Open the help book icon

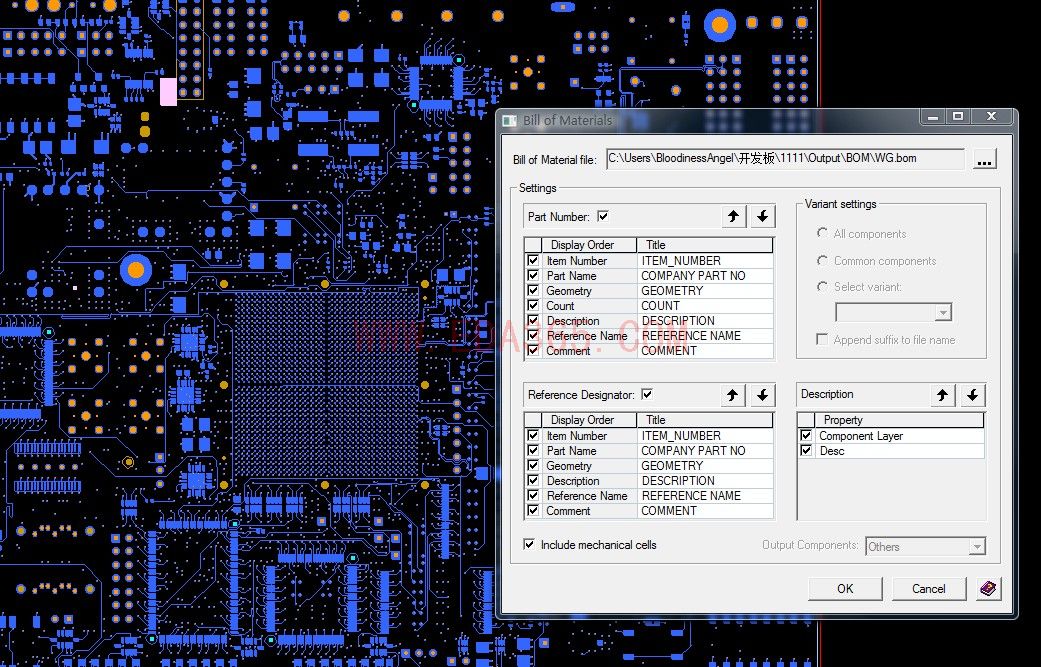tap(989, 588)
